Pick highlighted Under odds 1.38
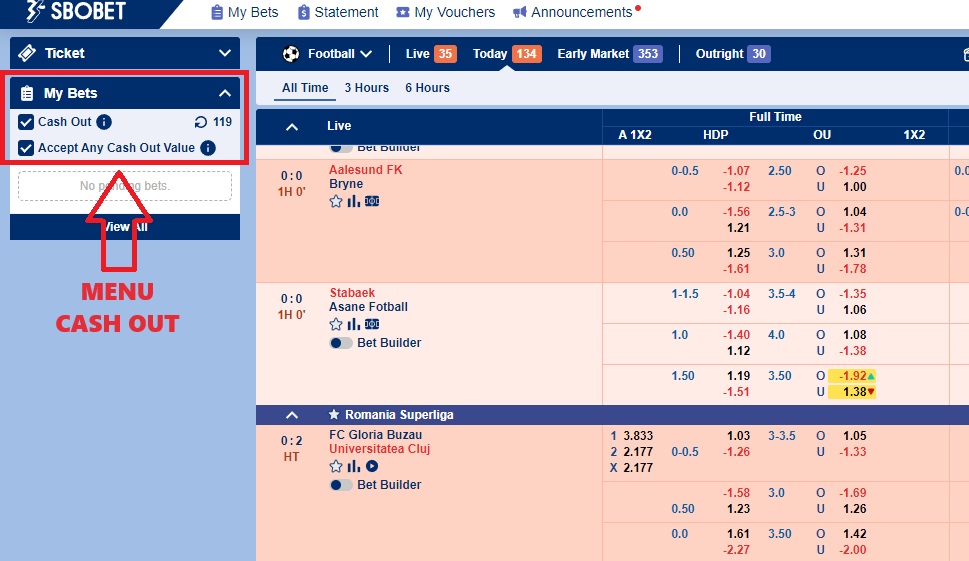Image resolution: width=969 pixels, height=561 pixels. (x=852, y=392)
